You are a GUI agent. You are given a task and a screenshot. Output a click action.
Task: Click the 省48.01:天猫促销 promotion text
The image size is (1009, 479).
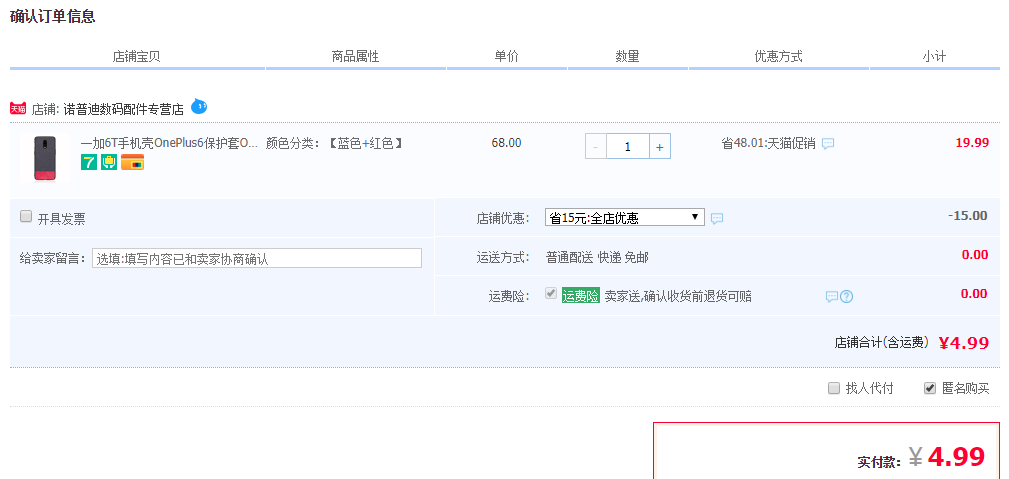(x=768, y=144)
